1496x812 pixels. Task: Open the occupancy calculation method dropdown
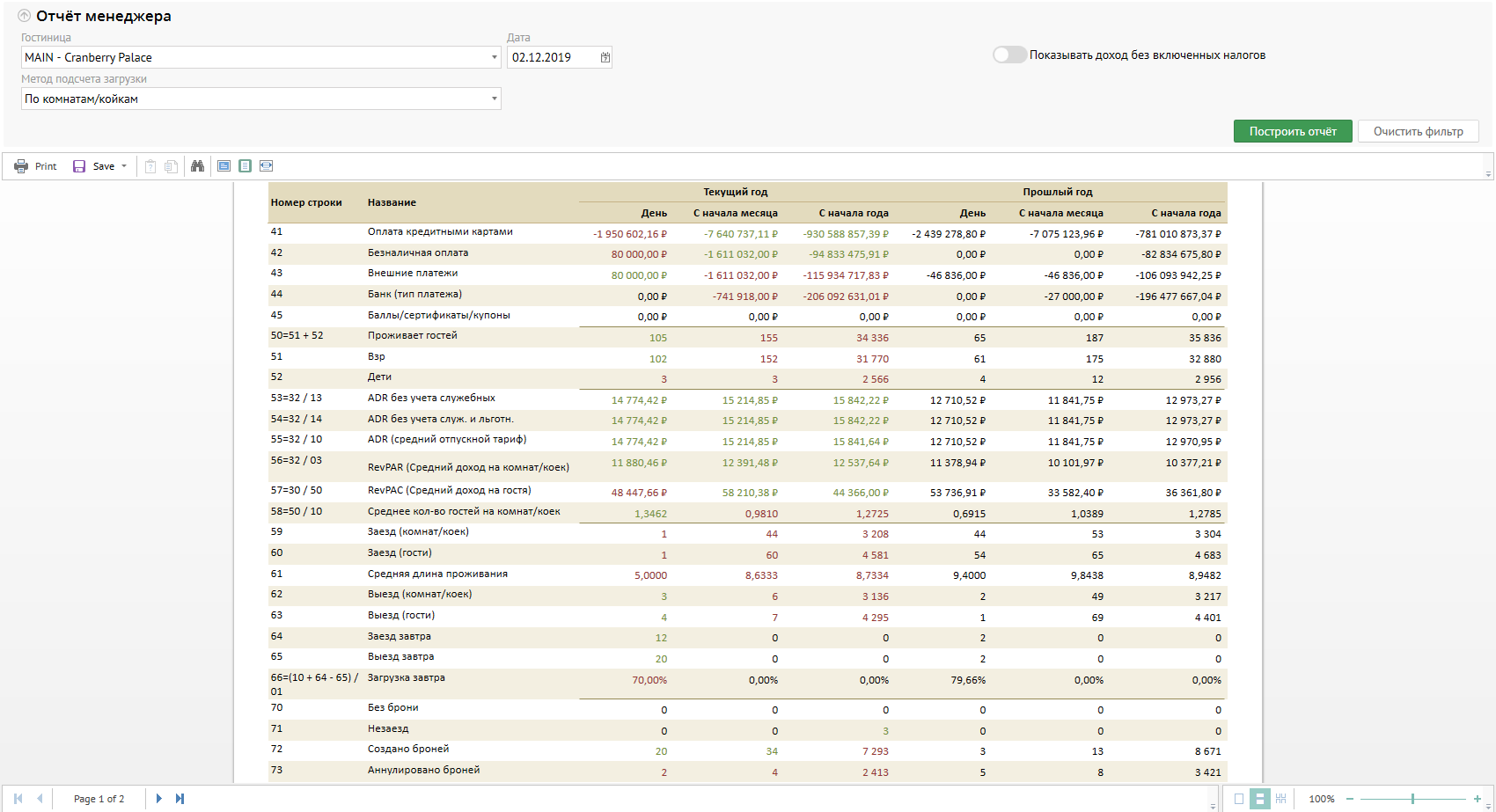click(x=494, y=99)
